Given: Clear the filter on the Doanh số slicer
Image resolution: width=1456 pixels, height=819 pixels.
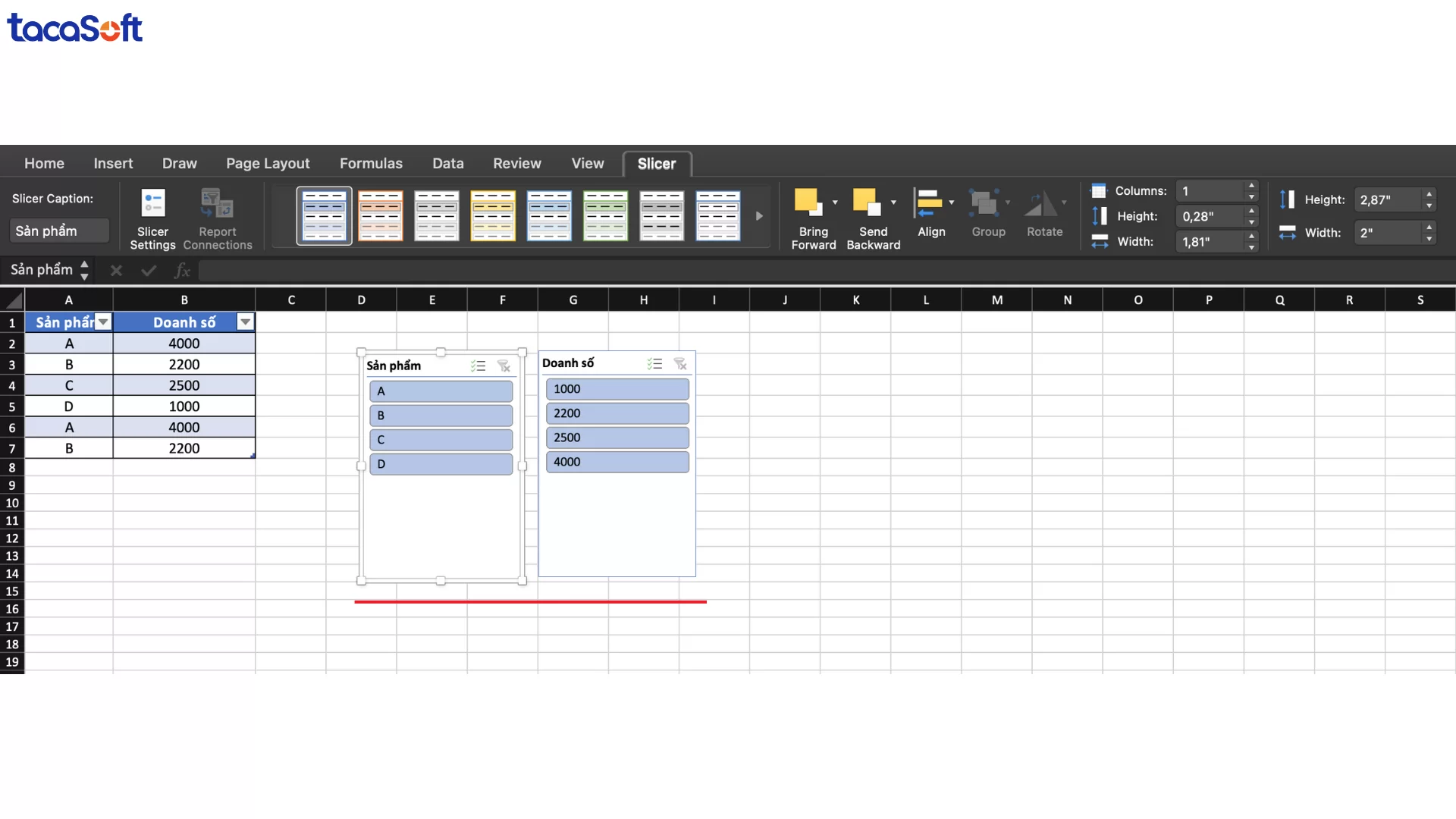Looking at the screenshot, I should pos(680,364).
